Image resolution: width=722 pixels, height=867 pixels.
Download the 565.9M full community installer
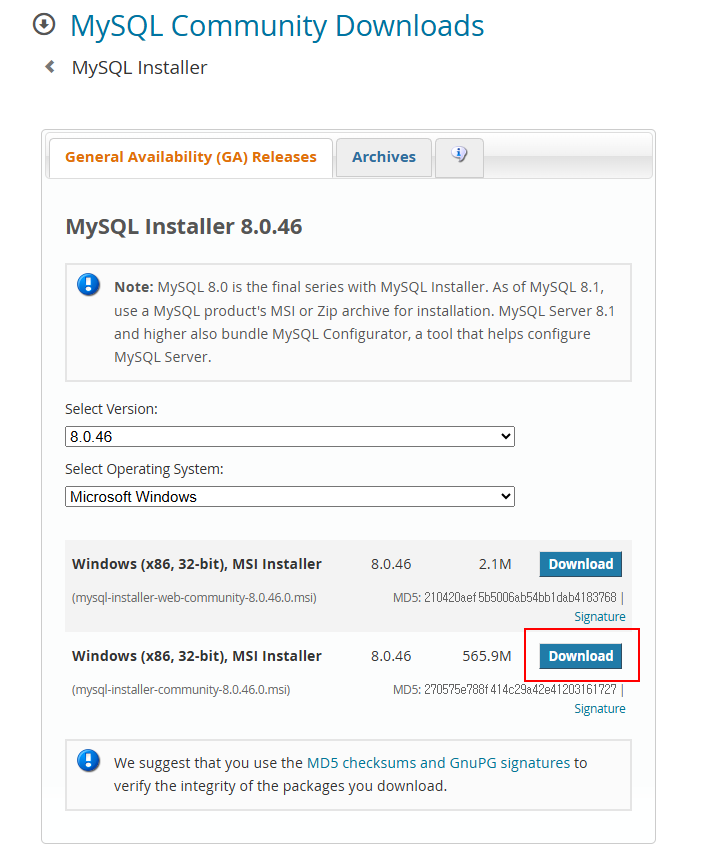tap(580, 656)
